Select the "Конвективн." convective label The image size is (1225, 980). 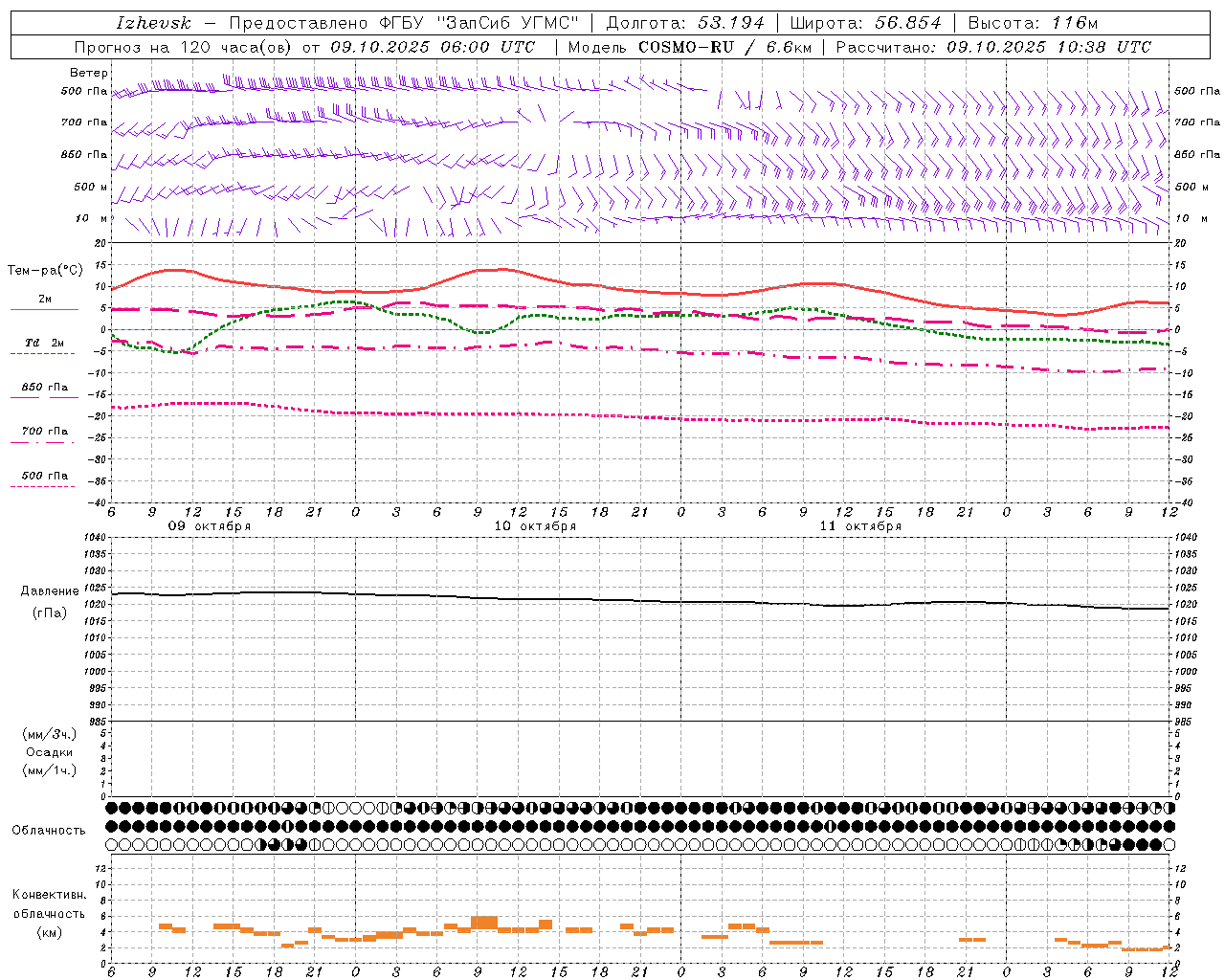point(50,895)
